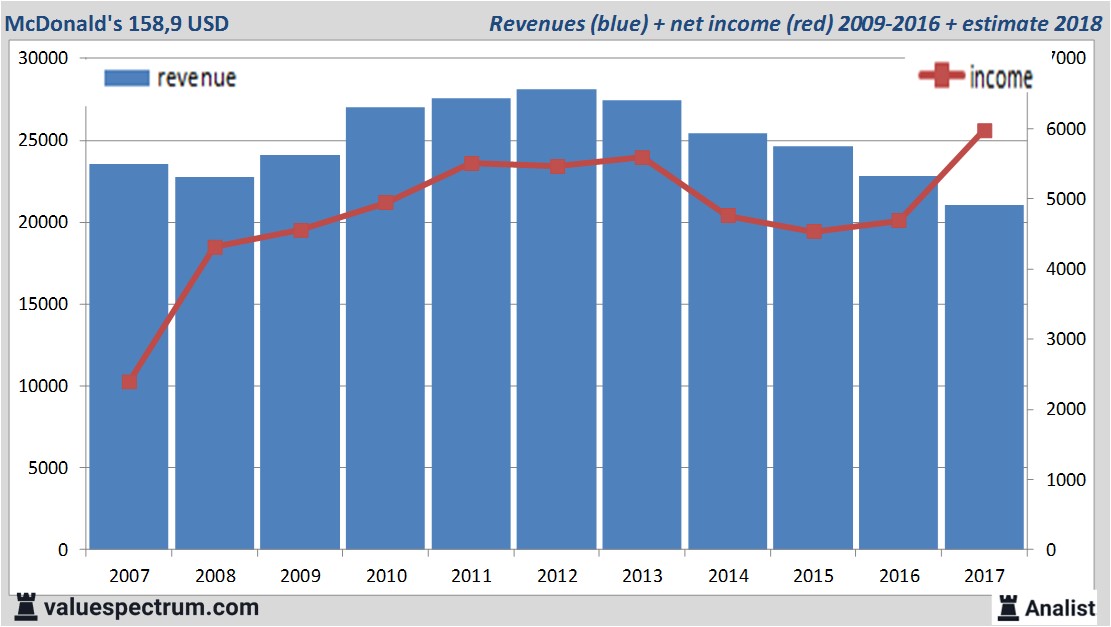Click the 2013 x-axis year label
This screenshot has height=627, width=1111.
(642, 575)
